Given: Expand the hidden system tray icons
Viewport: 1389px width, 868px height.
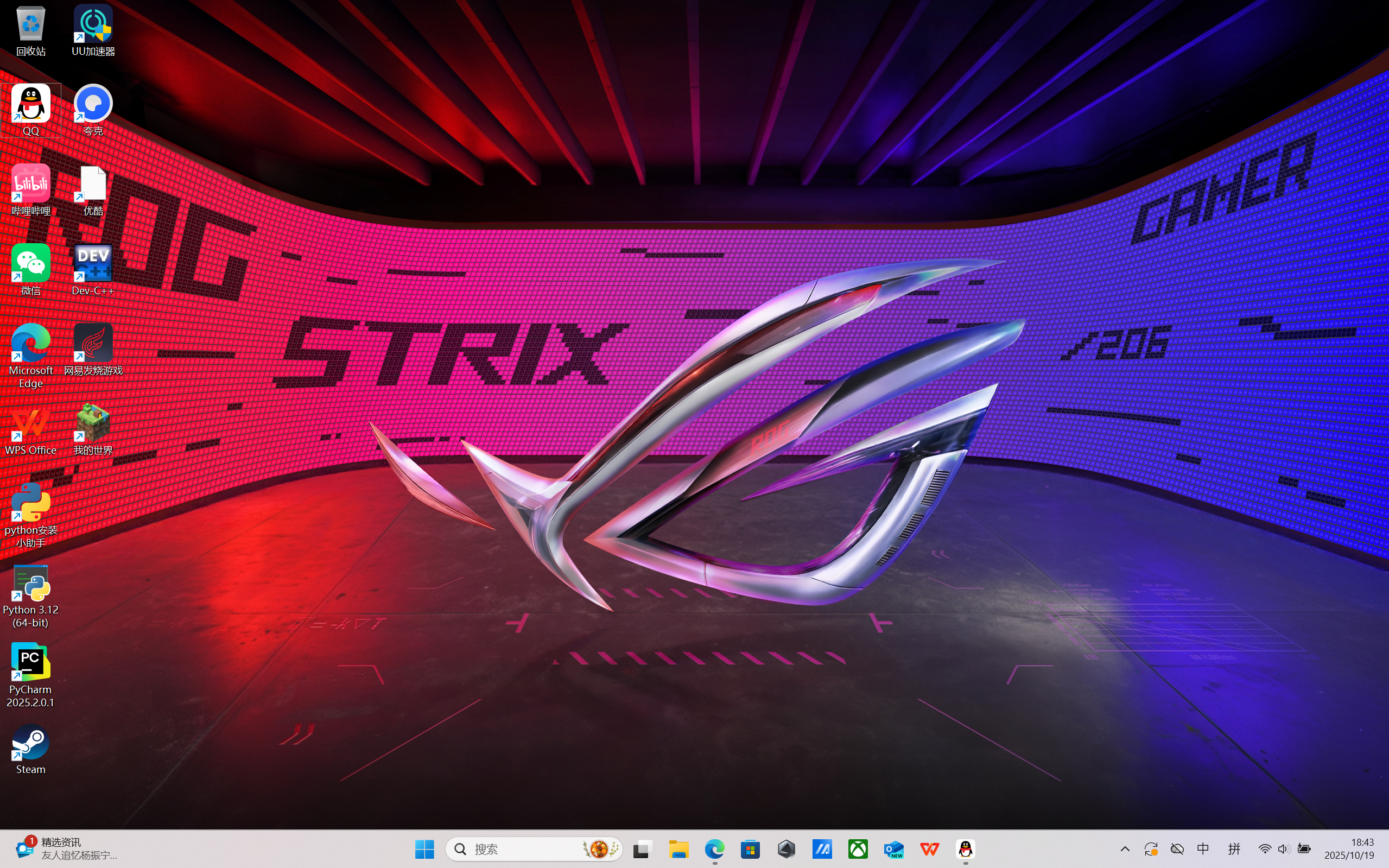Looking at the screenshot, I should coord(1125,849).
